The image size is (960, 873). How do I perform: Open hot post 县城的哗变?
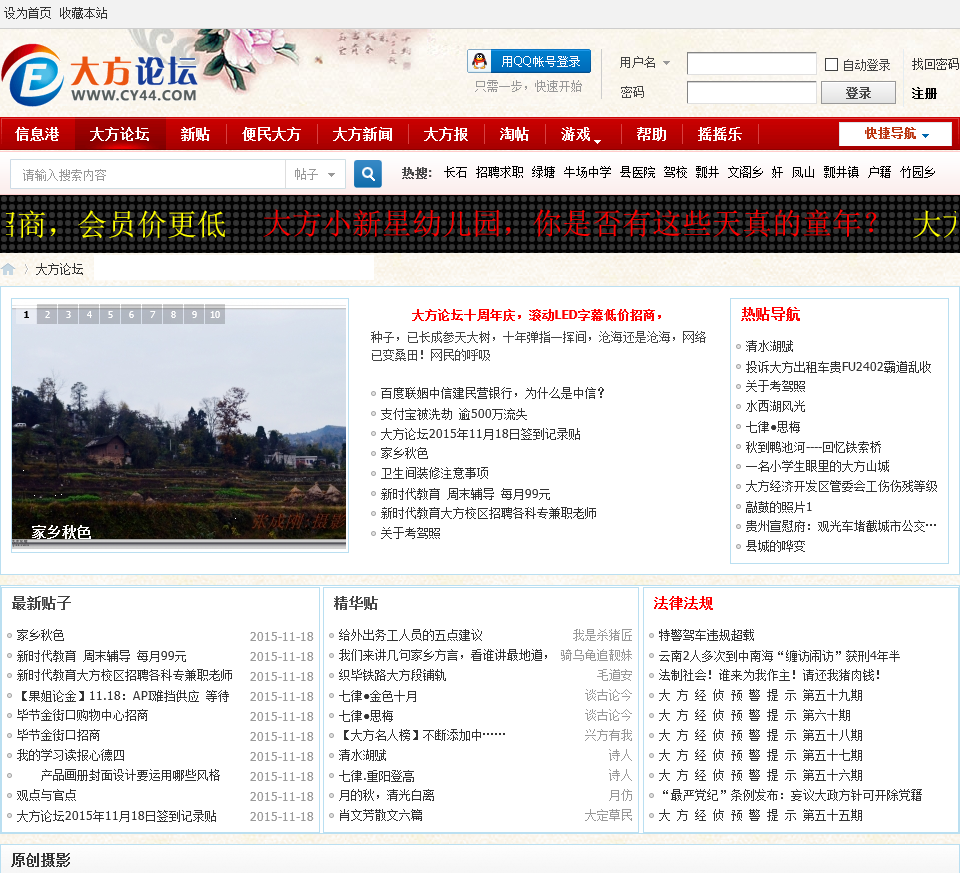[775, 546]
